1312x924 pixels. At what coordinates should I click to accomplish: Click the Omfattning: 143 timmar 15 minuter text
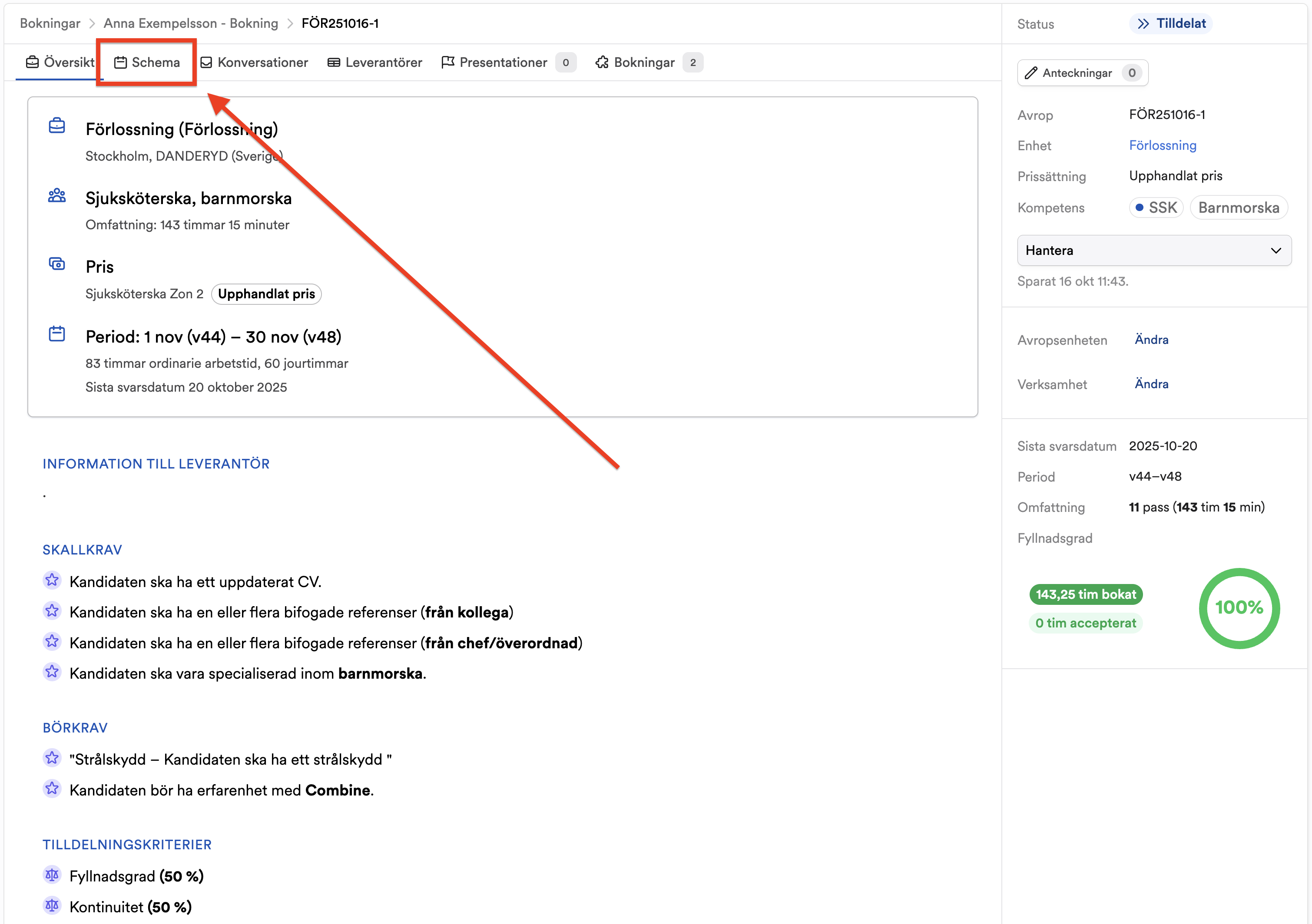tap(187, 224)
